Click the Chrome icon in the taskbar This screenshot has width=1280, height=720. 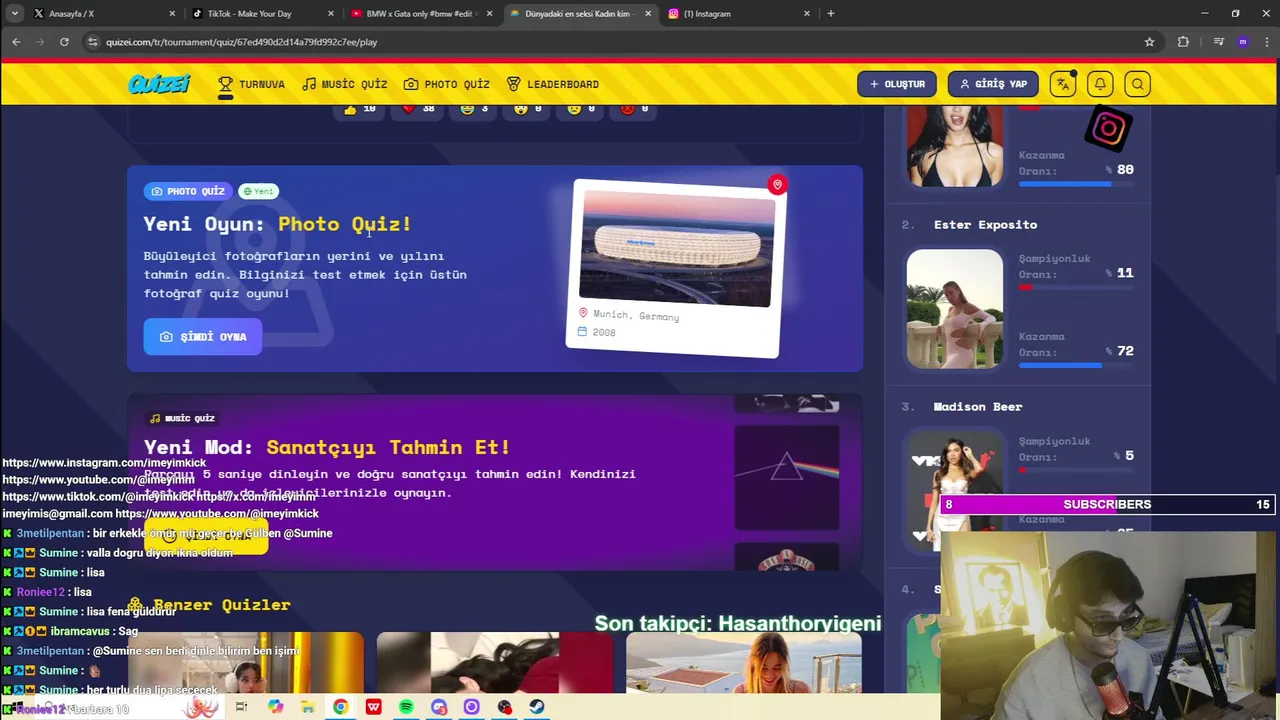tap(340, 707)
